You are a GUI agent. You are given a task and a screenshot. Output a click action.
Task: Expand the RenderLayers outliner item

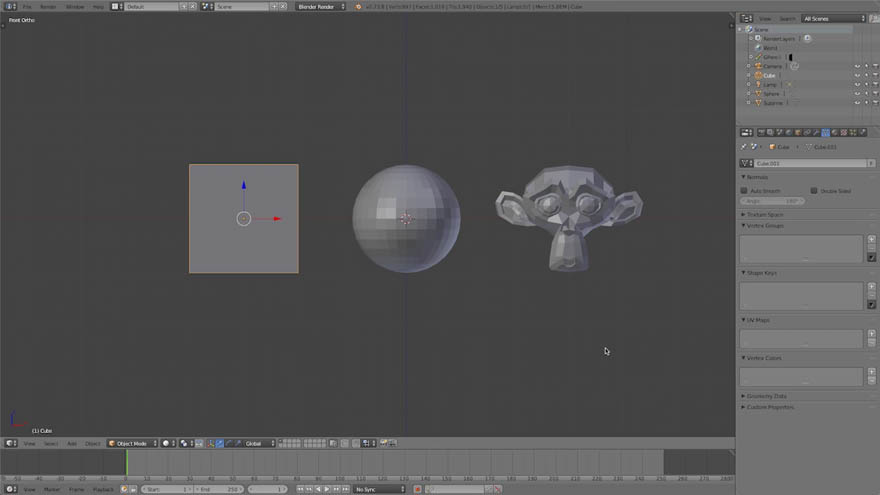pyautogui.click(x=751, y=39)
